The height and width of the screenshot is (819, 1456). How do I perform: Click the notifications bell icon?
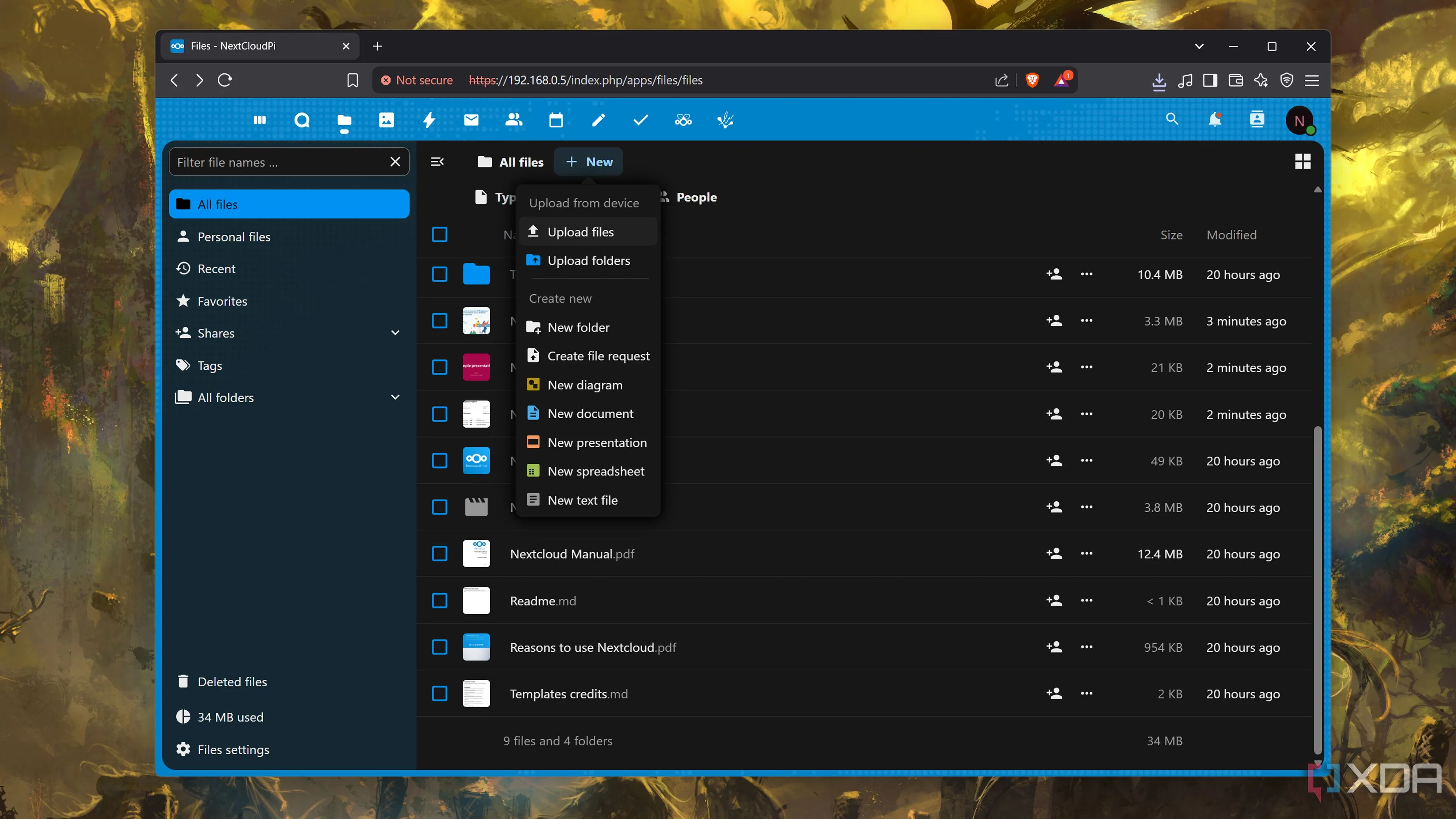point(1214,120)
